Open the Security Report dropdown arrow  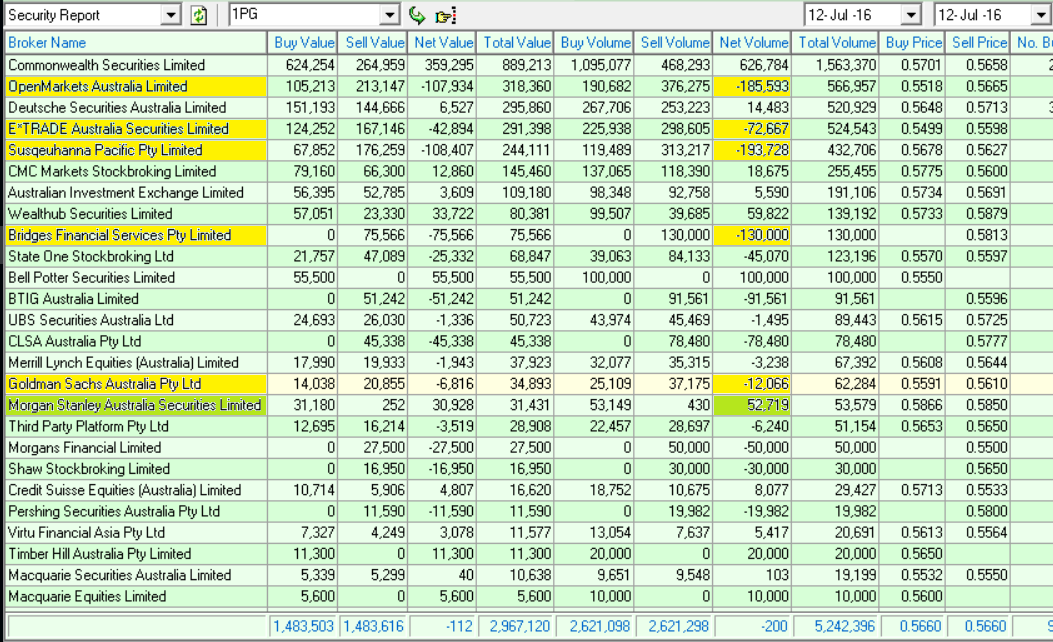click(171, 15)
